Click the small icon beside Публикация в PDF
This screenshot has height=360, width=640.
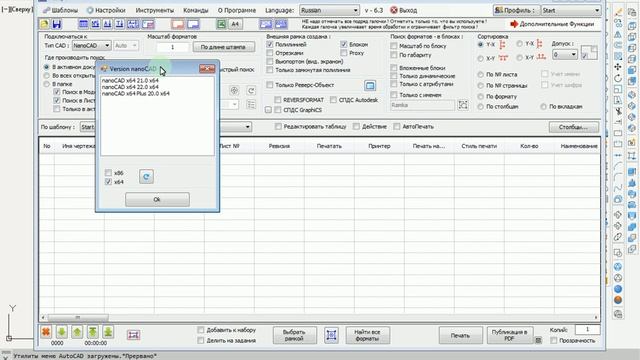tap(538, 340)
